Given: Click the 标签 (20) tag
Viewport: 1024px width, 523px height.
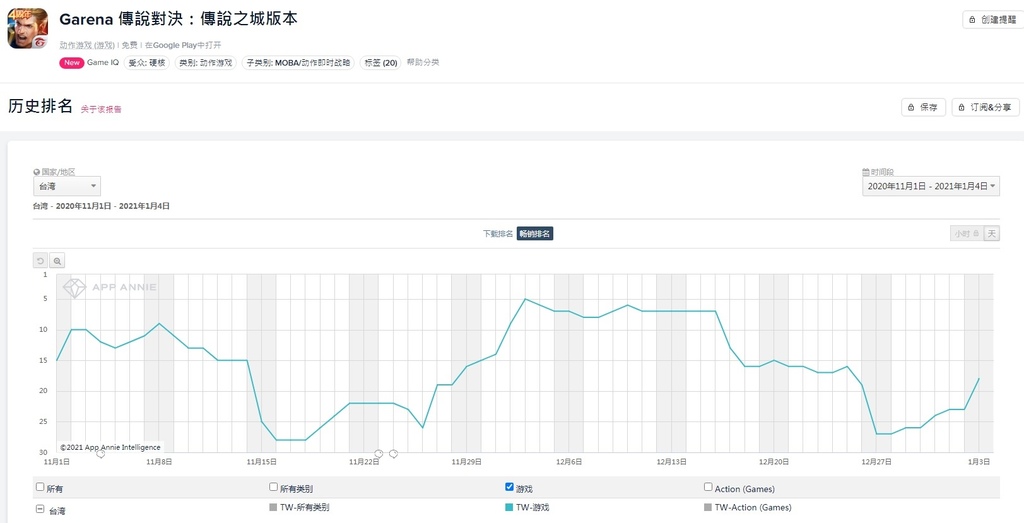Looking at the screenshot, I should coord(381,63).
